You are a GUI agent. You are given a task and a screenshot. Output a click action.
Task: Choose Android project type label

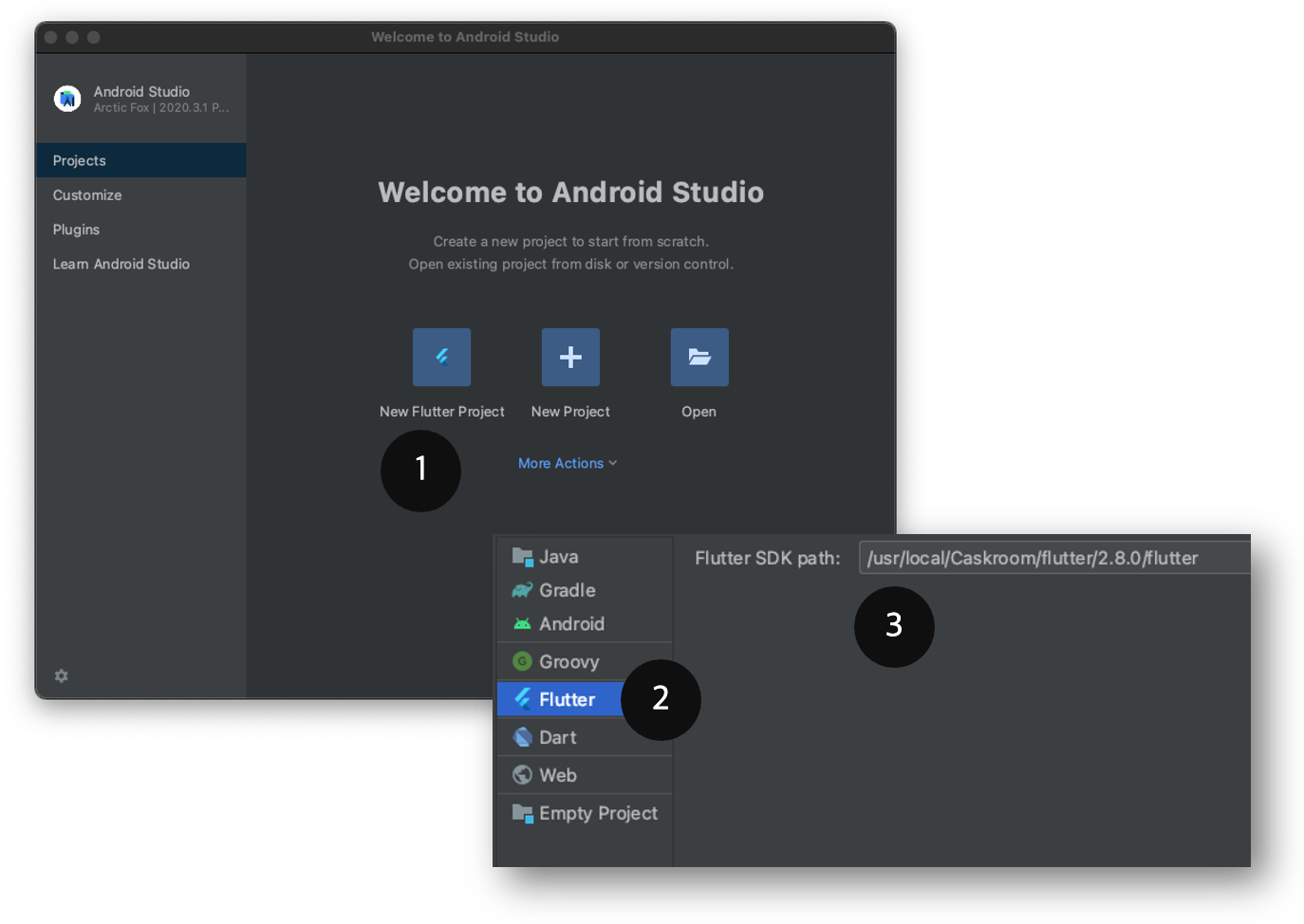[572, 623]
